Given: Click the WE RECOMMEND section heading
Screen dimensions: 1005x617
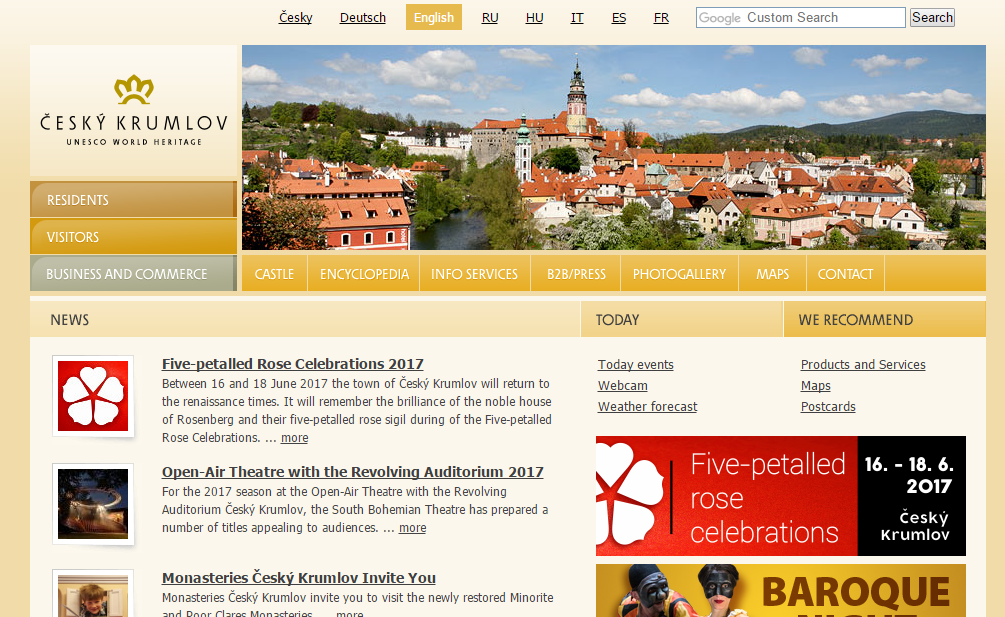Looking at the screenshot, I should [x=856, y=320].
